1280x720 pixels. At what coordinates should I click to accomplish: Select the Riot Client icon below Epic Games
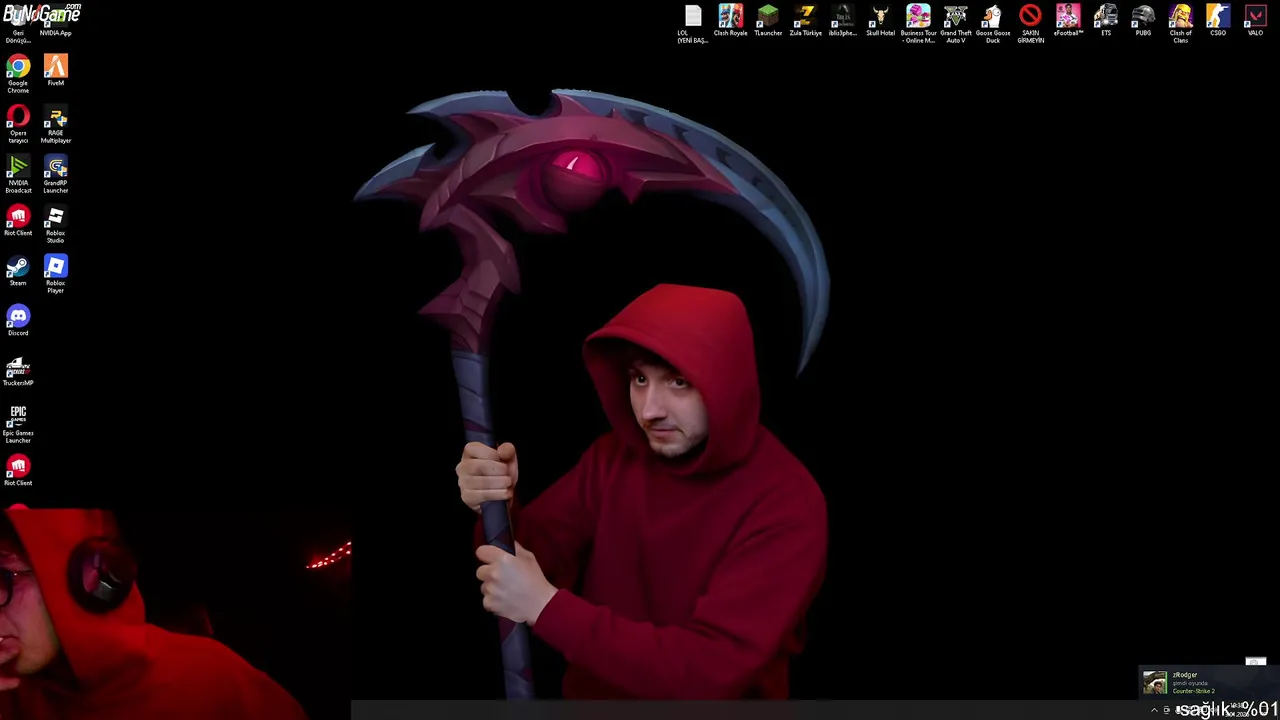pos(18,472)
